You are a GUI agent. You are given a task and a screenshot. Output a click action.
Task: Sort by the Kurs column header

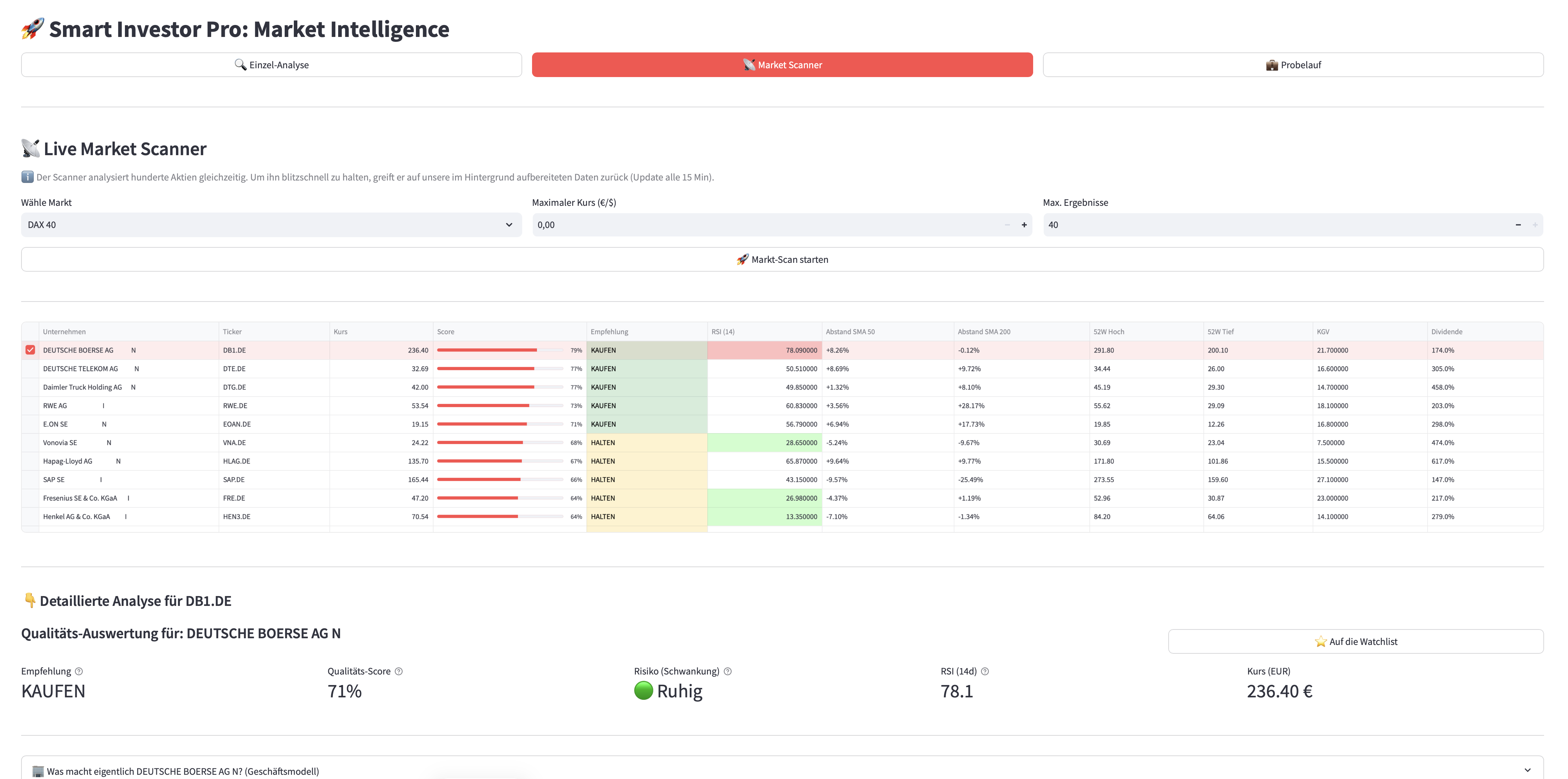click(381, 332)
